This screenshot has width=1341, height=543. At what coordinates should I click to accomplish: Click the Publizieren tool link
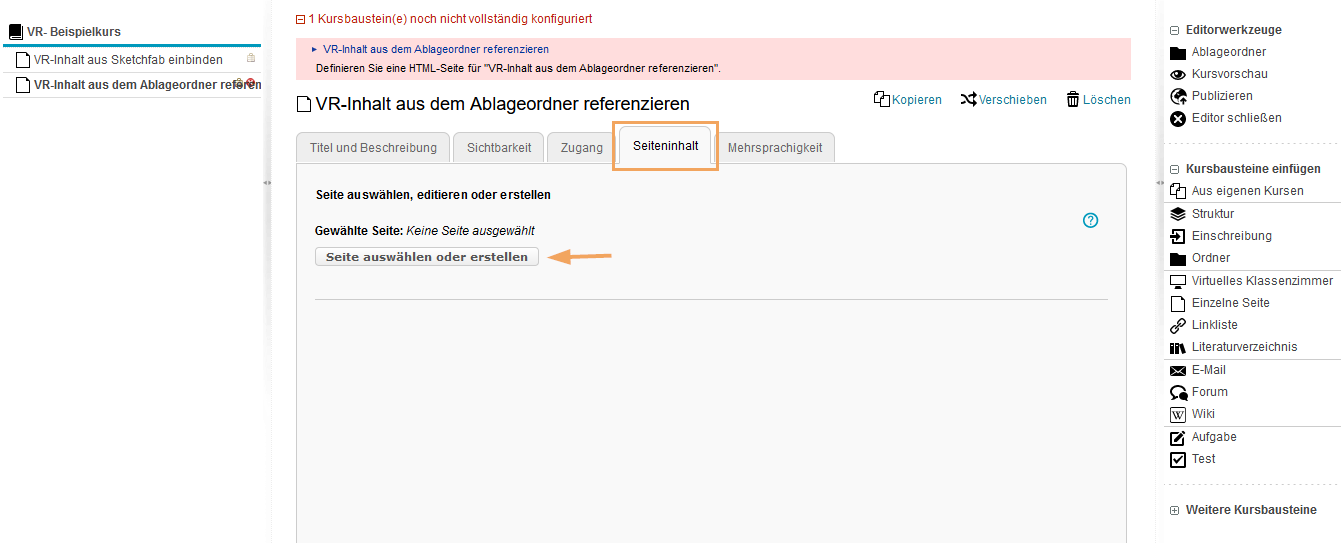[1222, 96]
